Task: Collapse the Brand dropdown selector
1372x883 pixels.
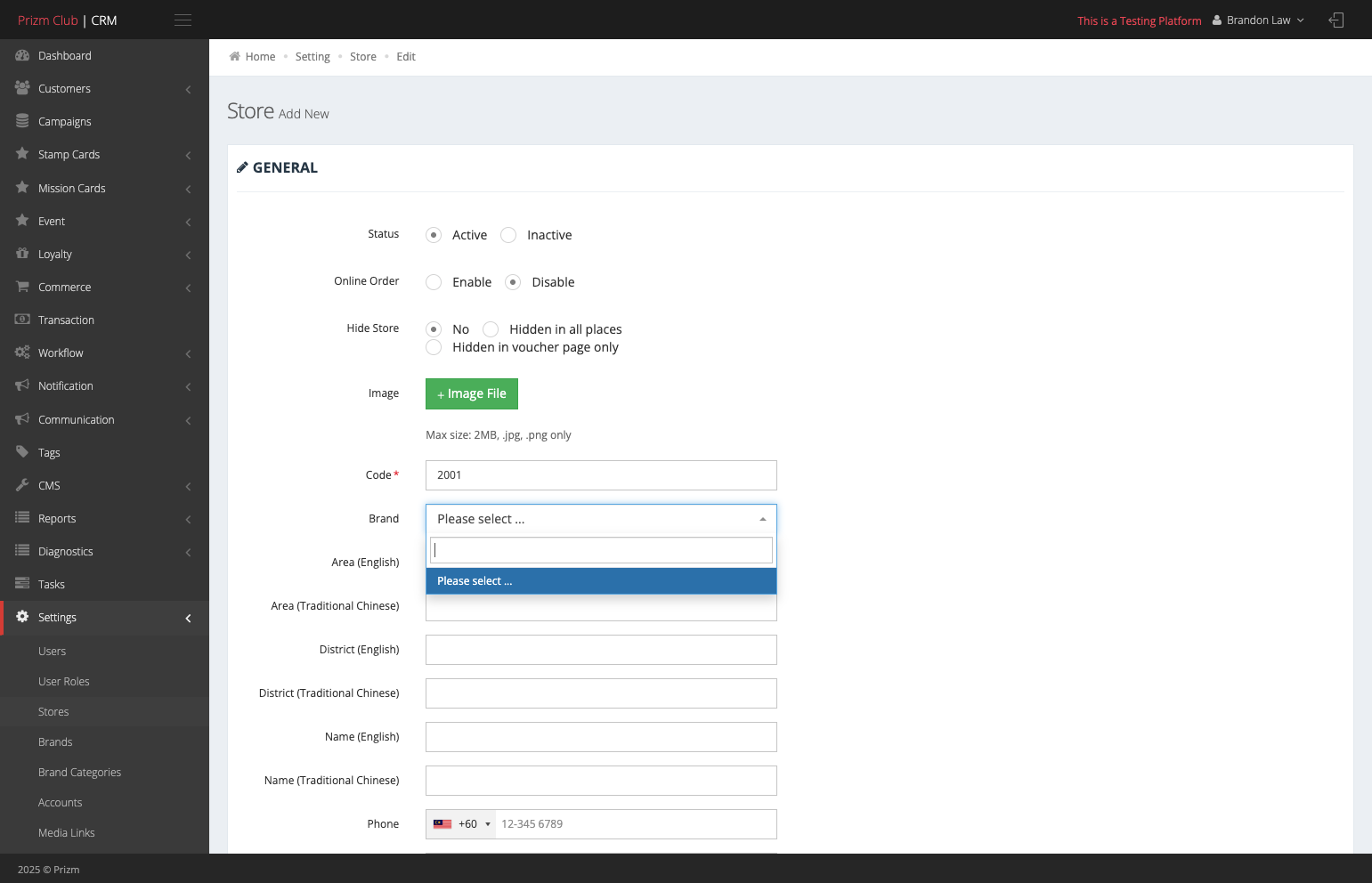Action: point(601,519)
